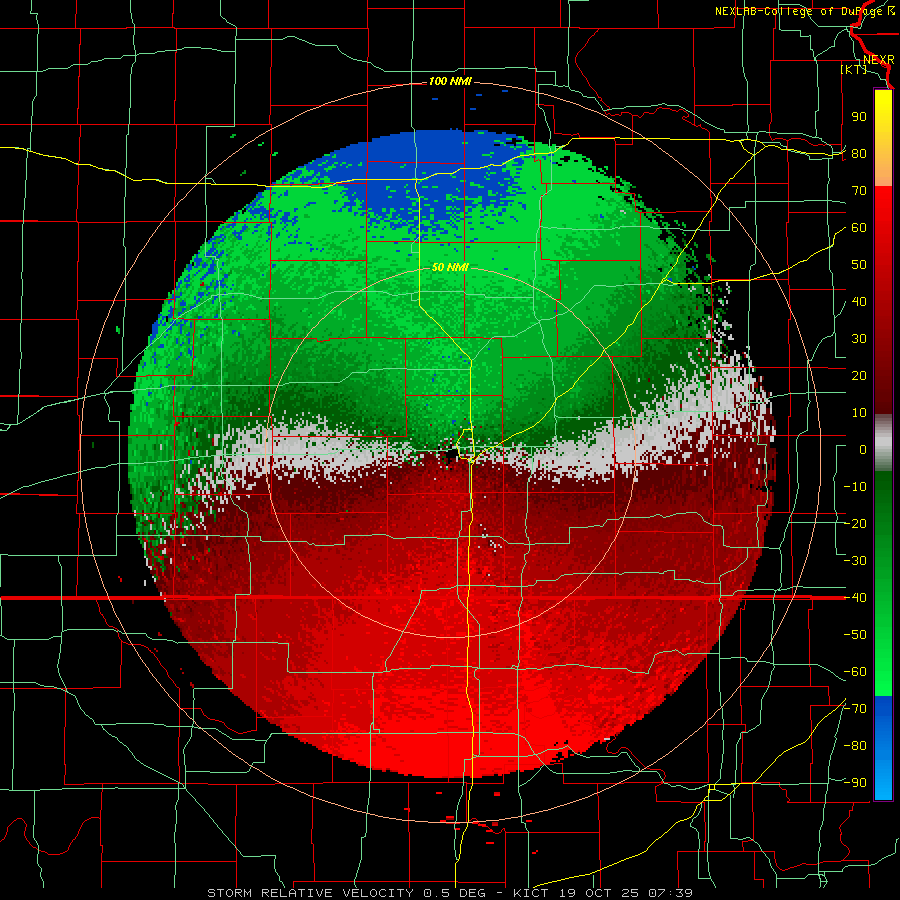Click the -10 value on the velocity scale

coord(855,487)
